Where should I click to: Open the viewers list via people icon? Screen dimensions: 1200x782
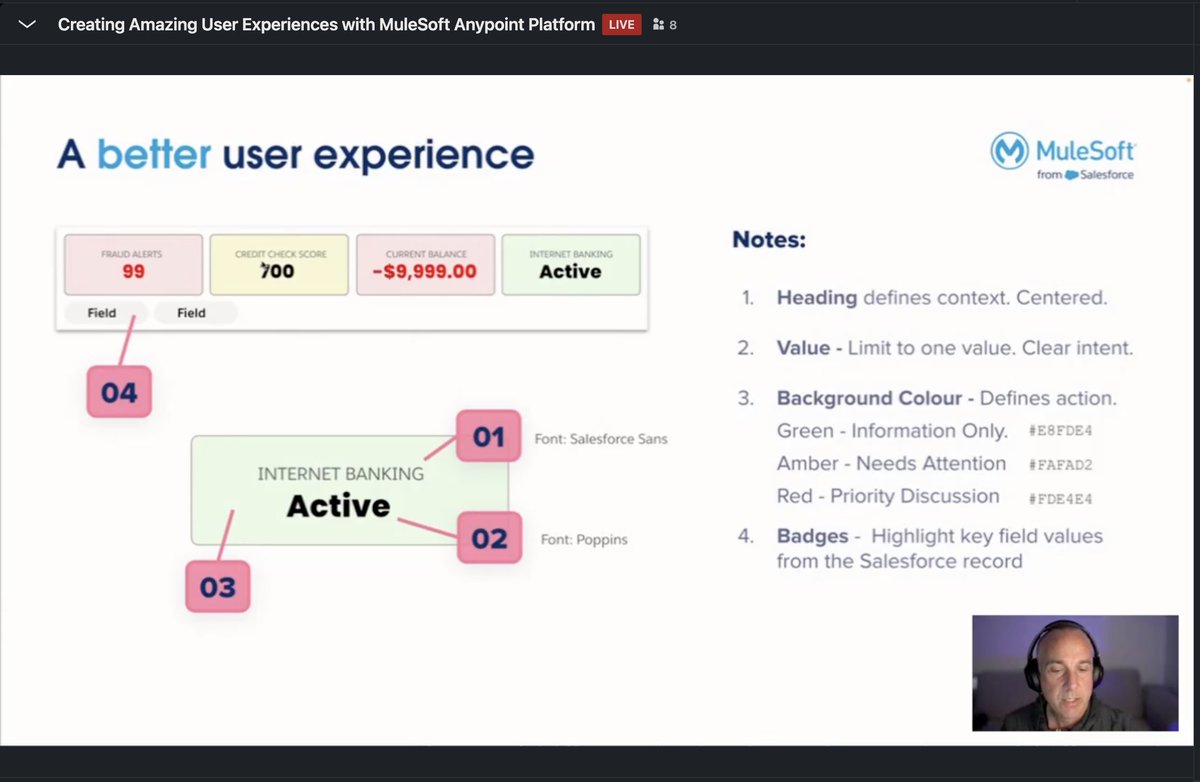tap(658, 24)
